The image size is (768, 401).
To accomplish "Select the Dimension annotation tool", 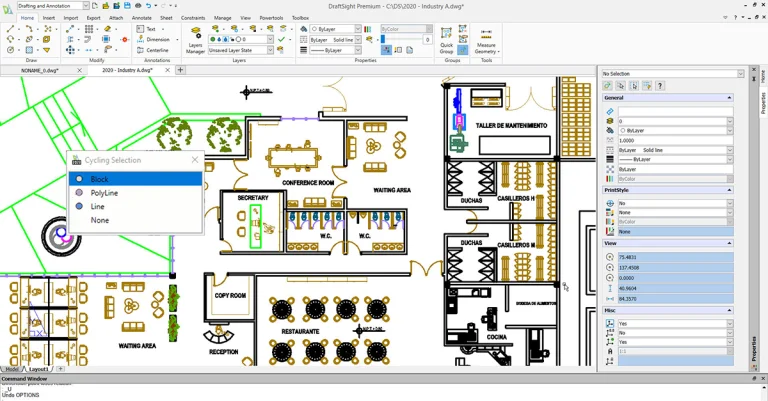I will pyautogui.click(x=156, y=39).
